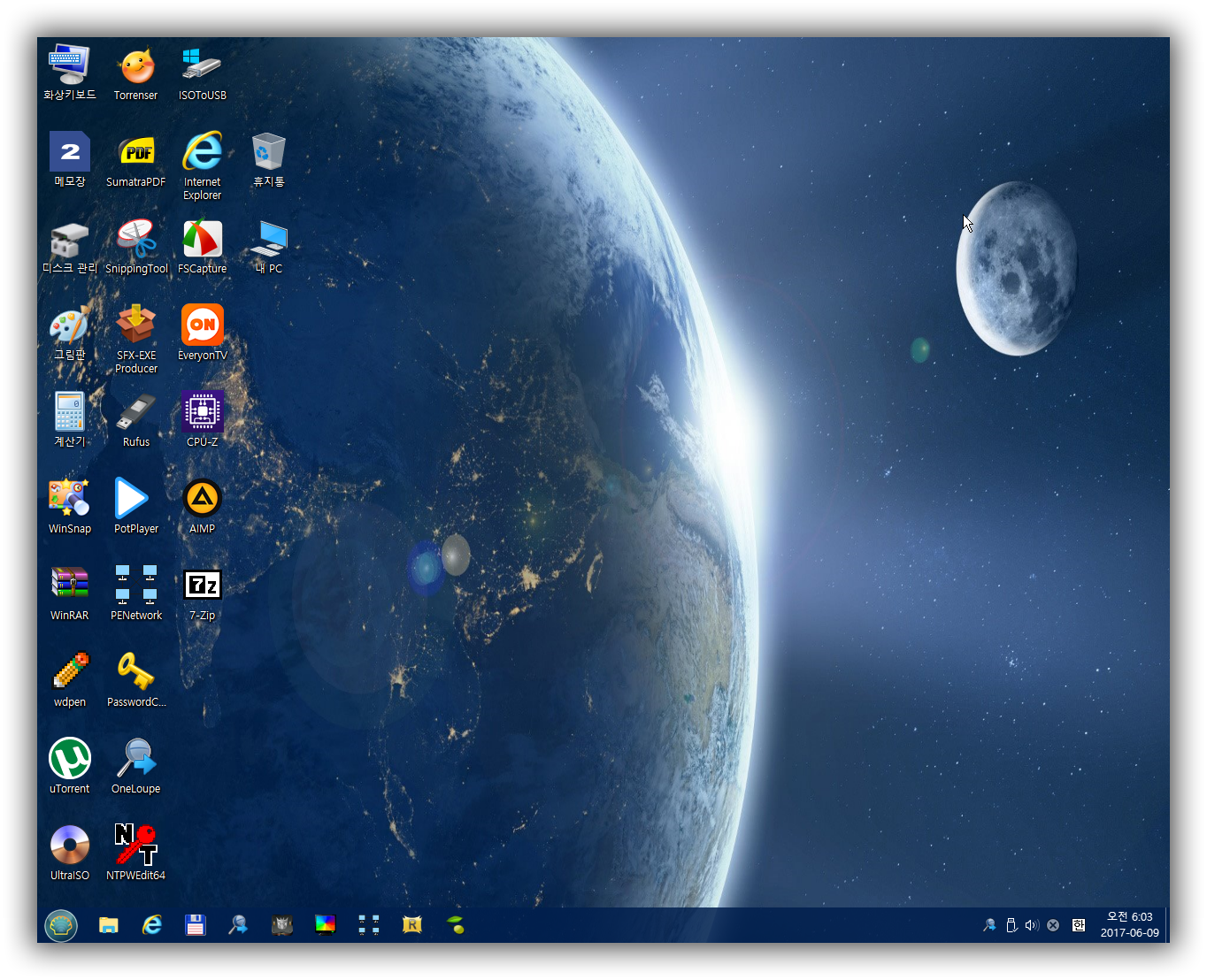Click the magnifier icon in system tray
Image resolution: width=1207 pixels, height=980 pixels.
[x=989, y=925]
